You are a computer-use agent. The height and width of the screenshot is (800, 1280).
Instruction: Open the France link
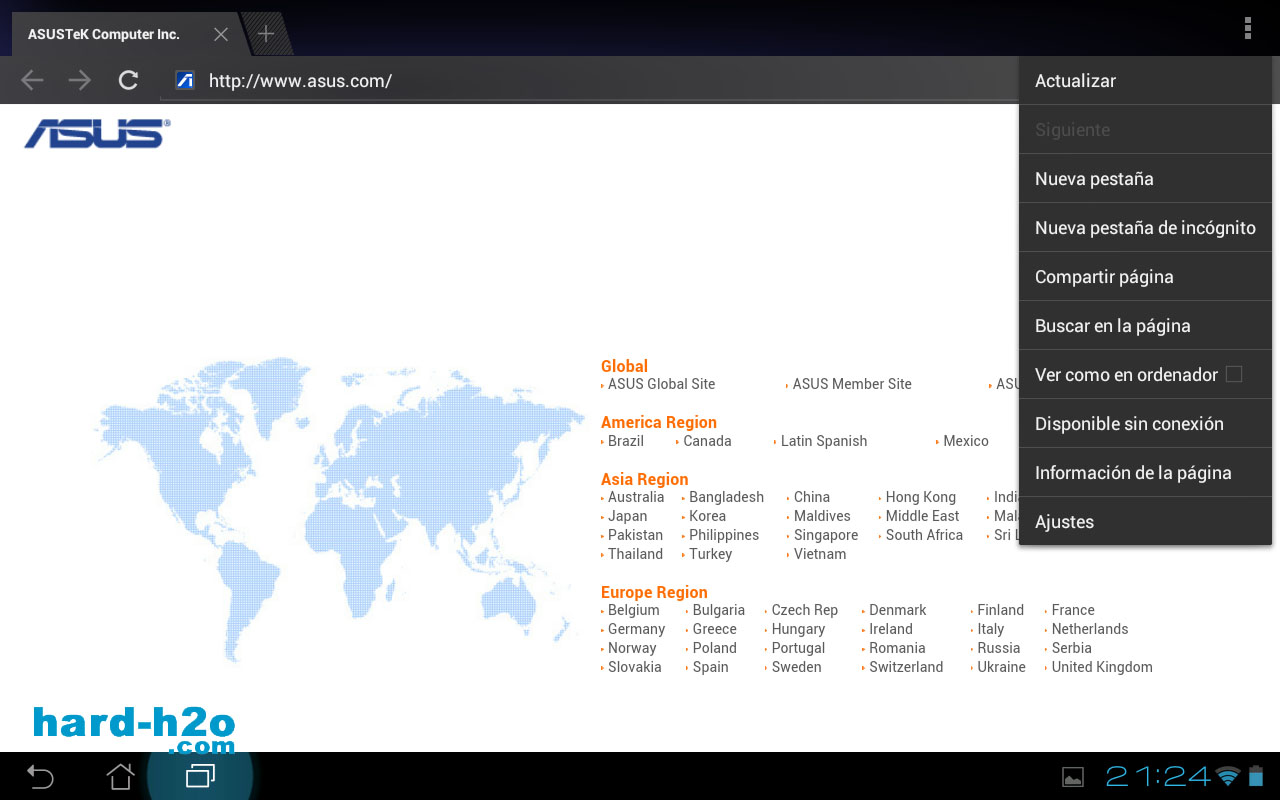pyautogui.click(x=1073, y=610)
